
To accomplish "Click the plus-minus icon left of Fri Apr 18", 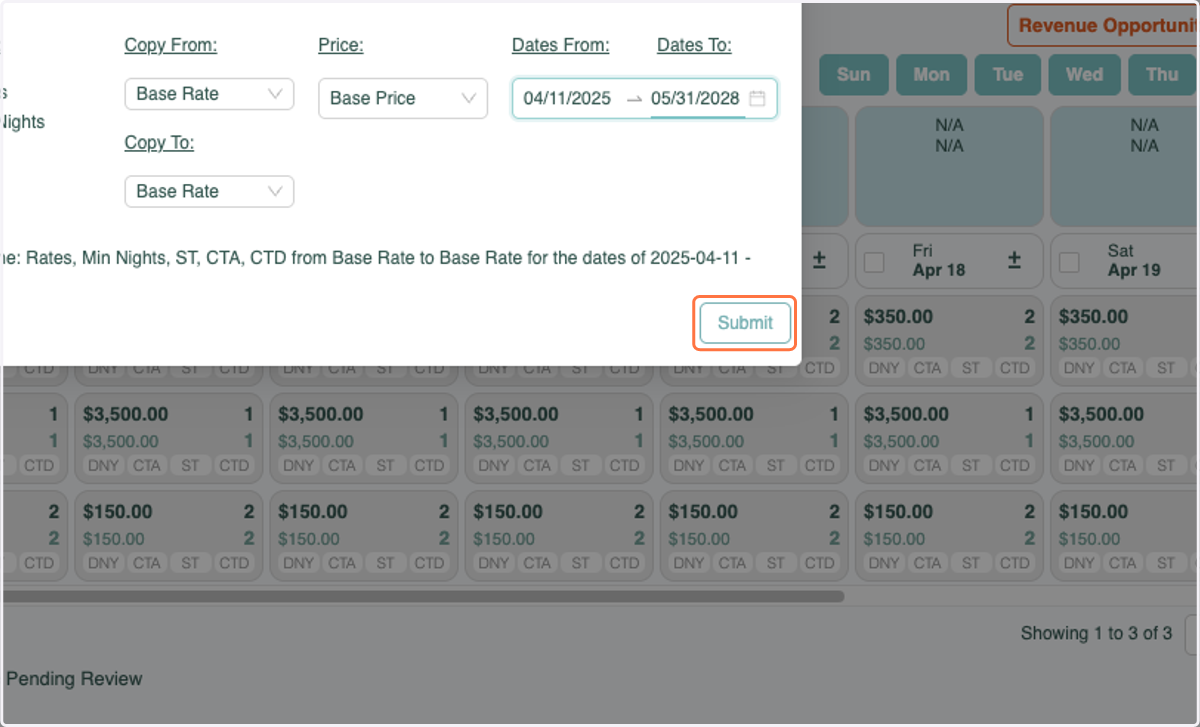I will point(819,260).
